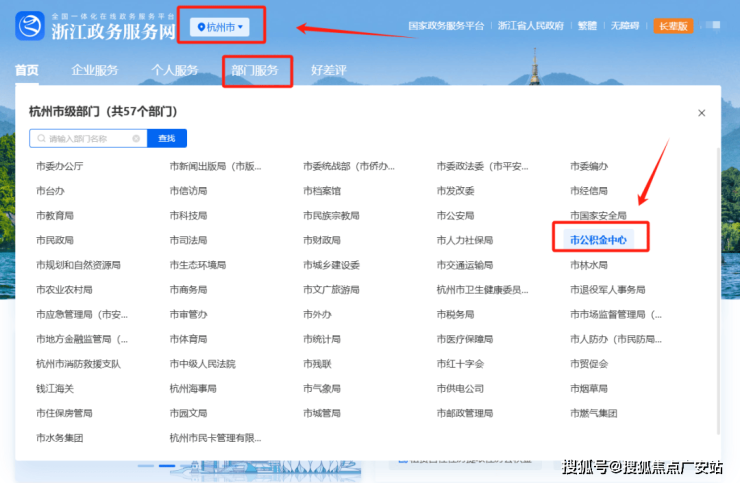Open the 企业服务 menu
The height and width of the screenshot is (483, 740).
(x=95, y=70)
